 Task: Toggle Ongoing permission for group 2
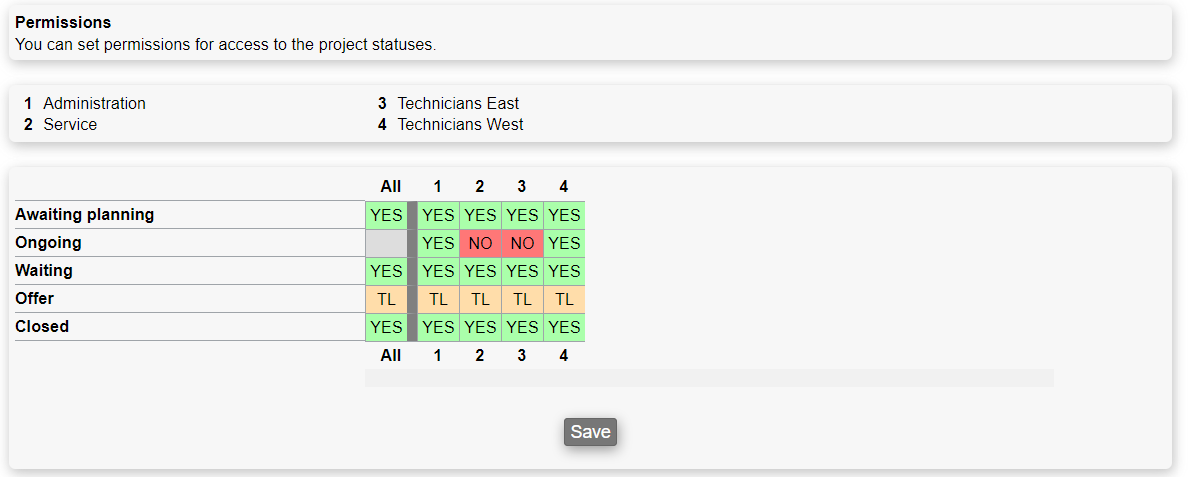point(480,243)
